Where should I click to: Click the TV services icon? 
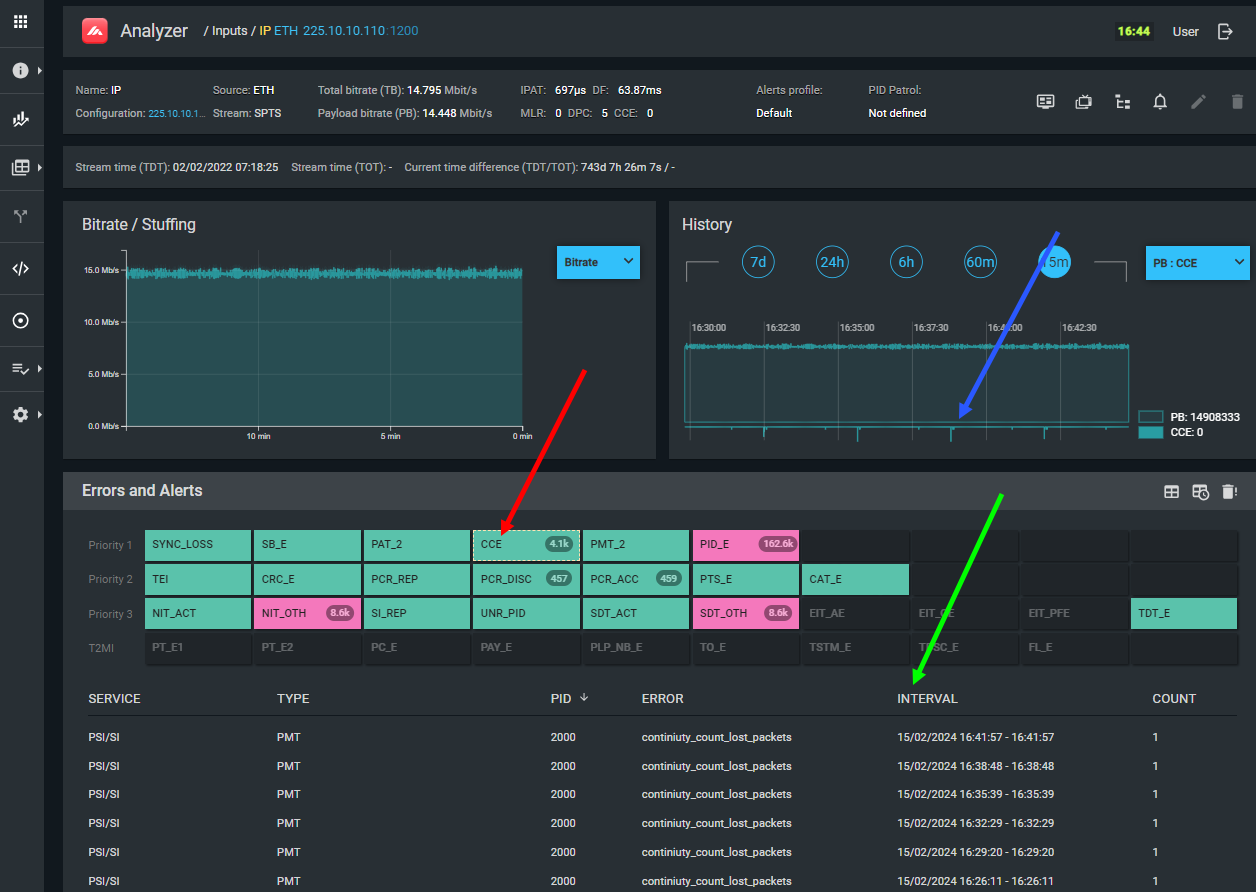coord(1083,102)
